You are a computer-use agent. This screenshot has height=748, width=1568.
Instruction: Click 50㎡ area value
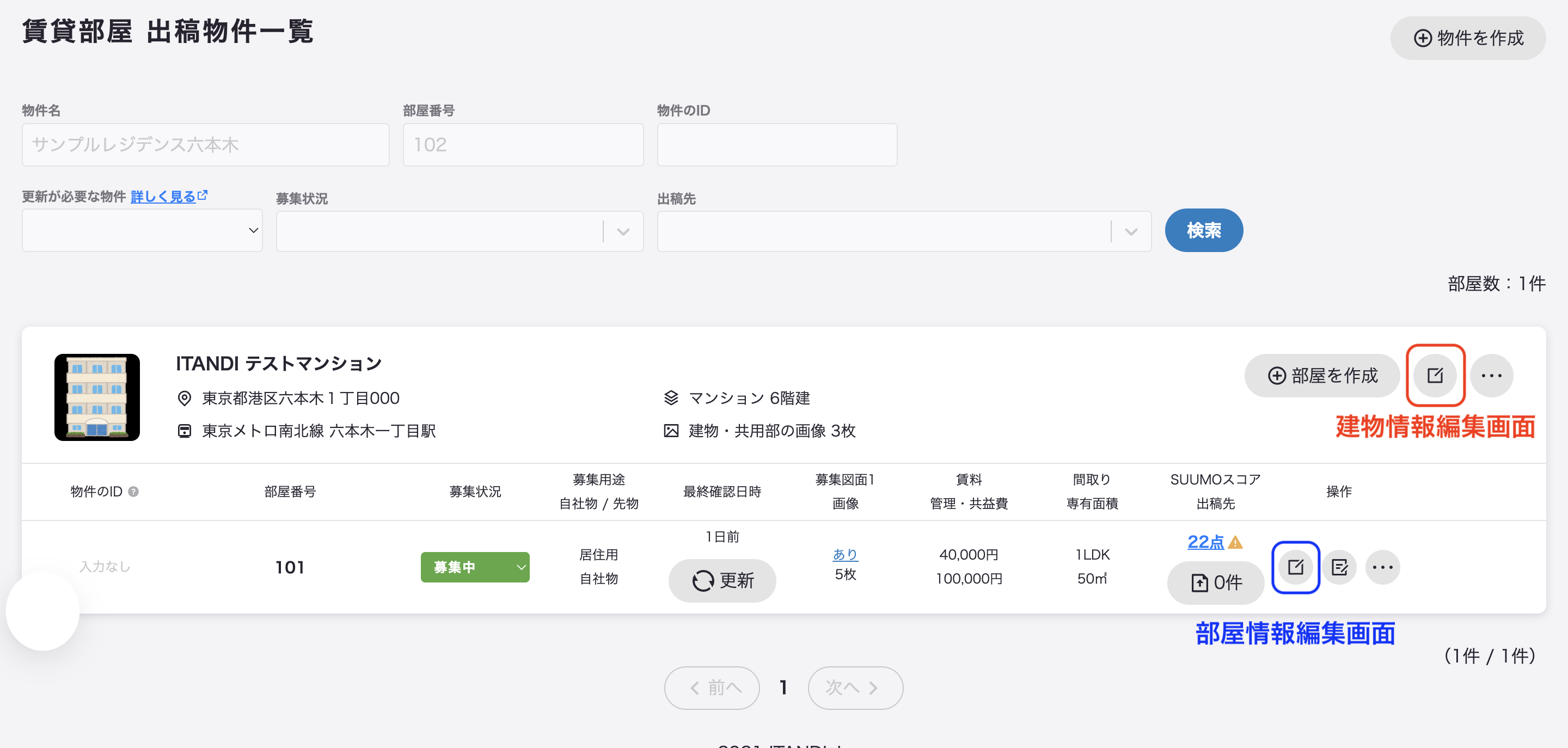click(1092, 579)
